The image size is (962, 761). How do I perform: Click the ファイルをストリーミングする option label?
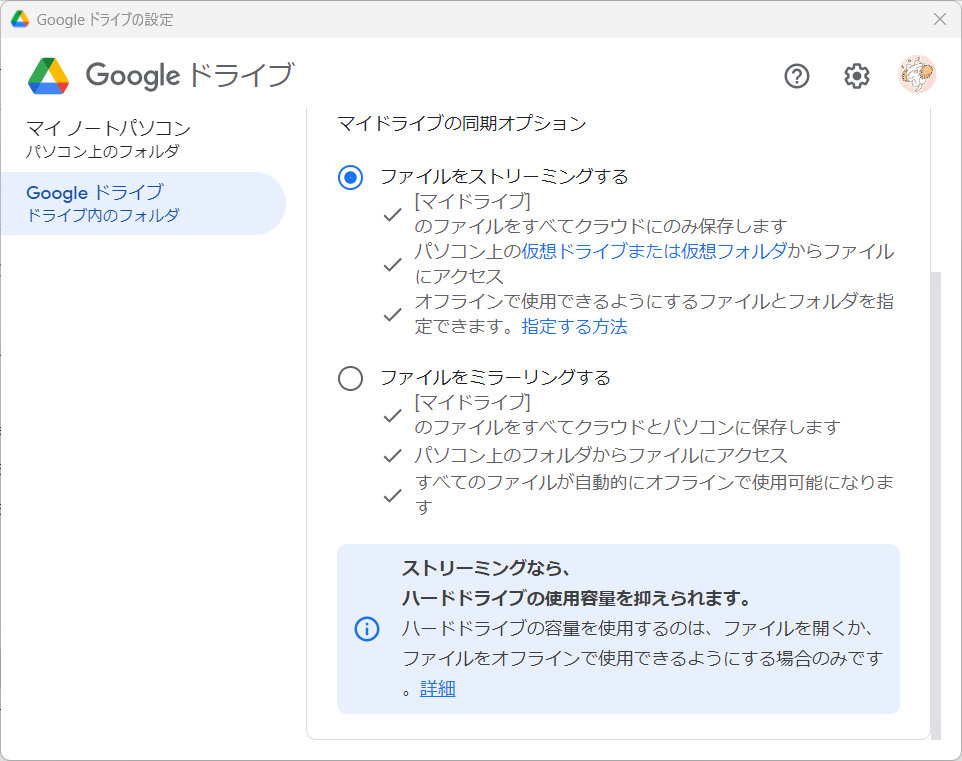point(504,177)
